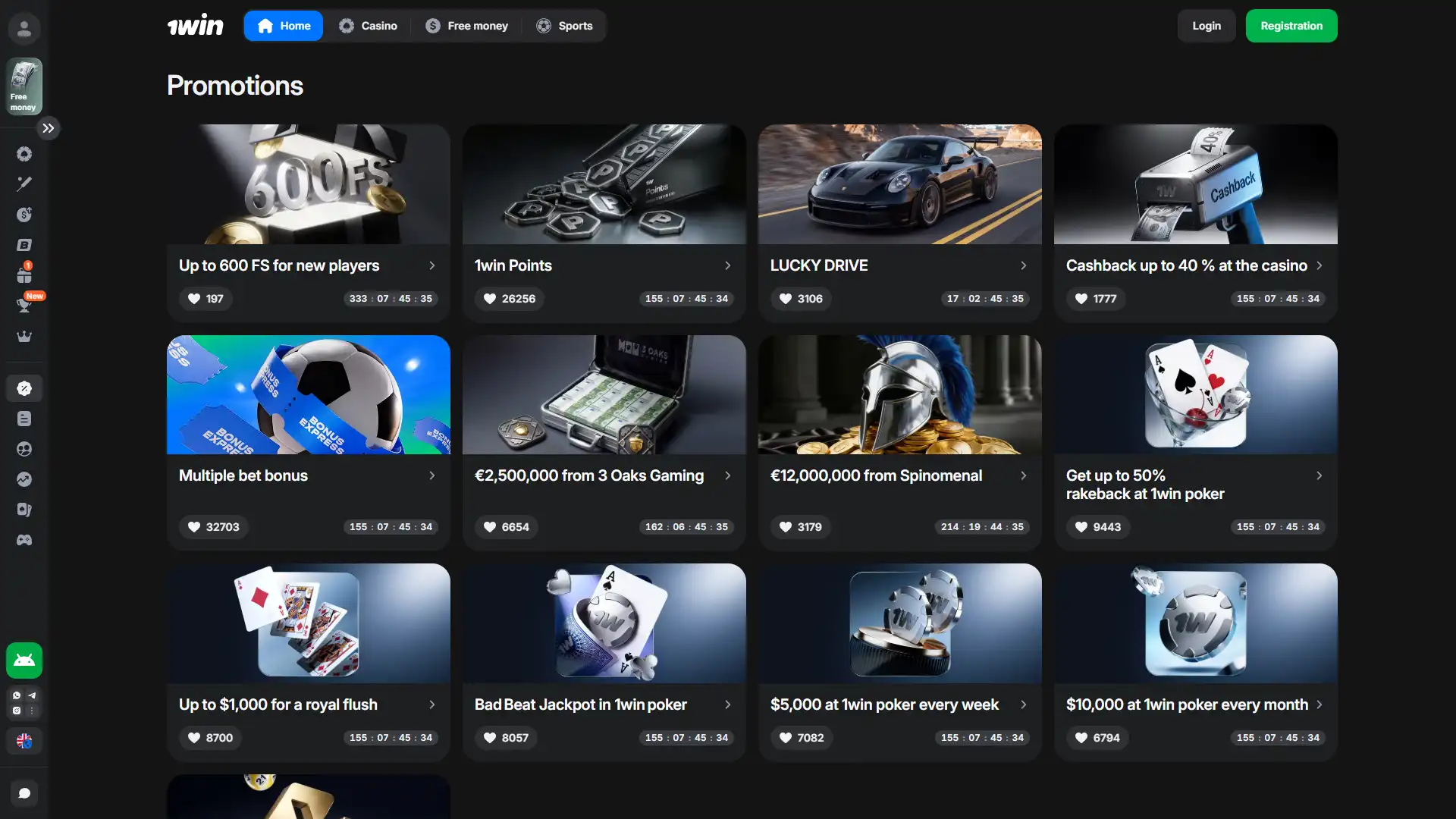This screenshot has height=819, width=1456.
Task: Click the LUCKY DRIVE countdown timer
Action: pyautogui.click(x=985, y=299)
